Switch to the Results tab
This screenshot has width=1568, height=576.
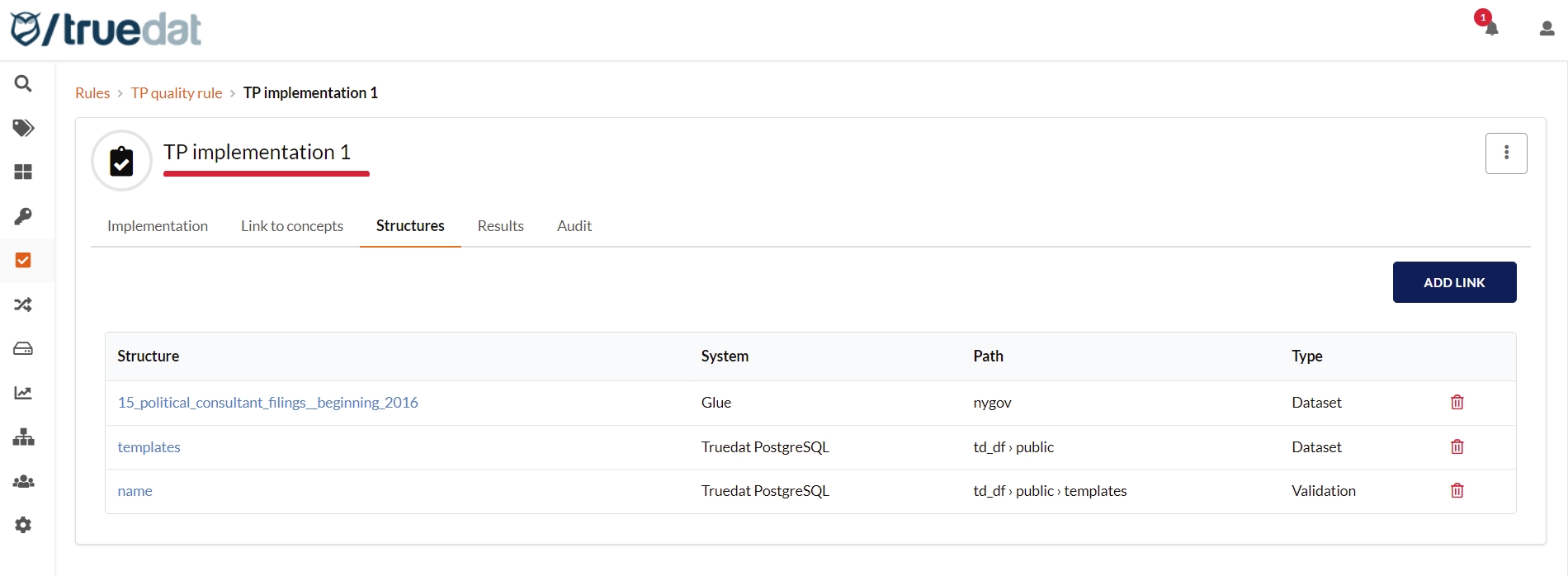500,226
